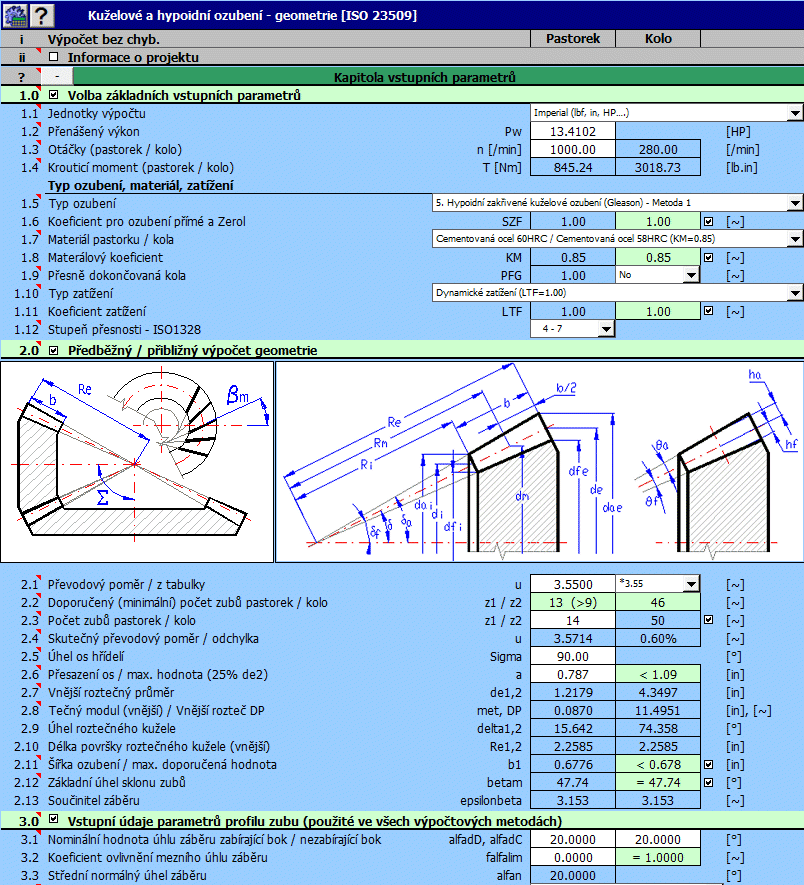Click the Typ ozubení, materiál, zatížení heading

click(141, 185)
